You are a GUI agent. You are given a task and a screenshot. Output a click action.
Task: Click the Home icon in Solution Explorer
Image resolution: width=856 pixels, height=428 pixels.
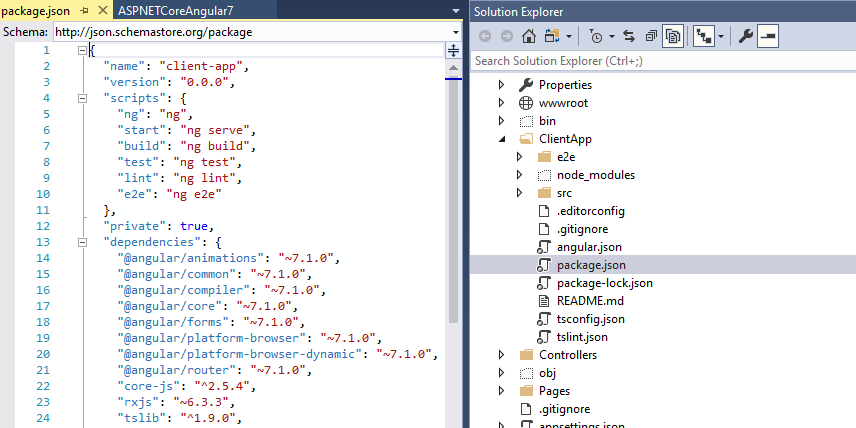coord(528,37)
